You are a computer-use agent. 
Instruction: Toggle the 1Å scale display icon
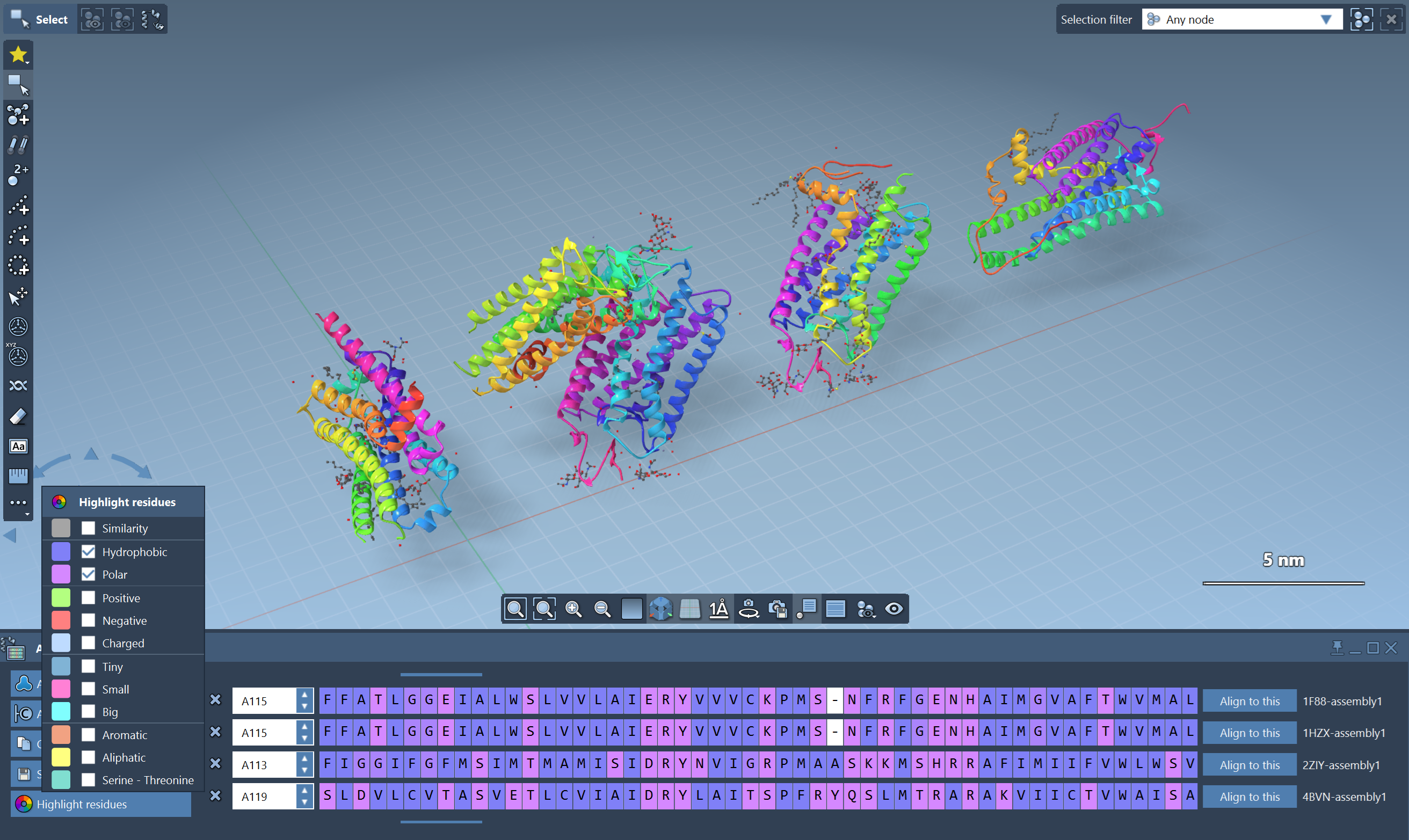coord(719,609)
